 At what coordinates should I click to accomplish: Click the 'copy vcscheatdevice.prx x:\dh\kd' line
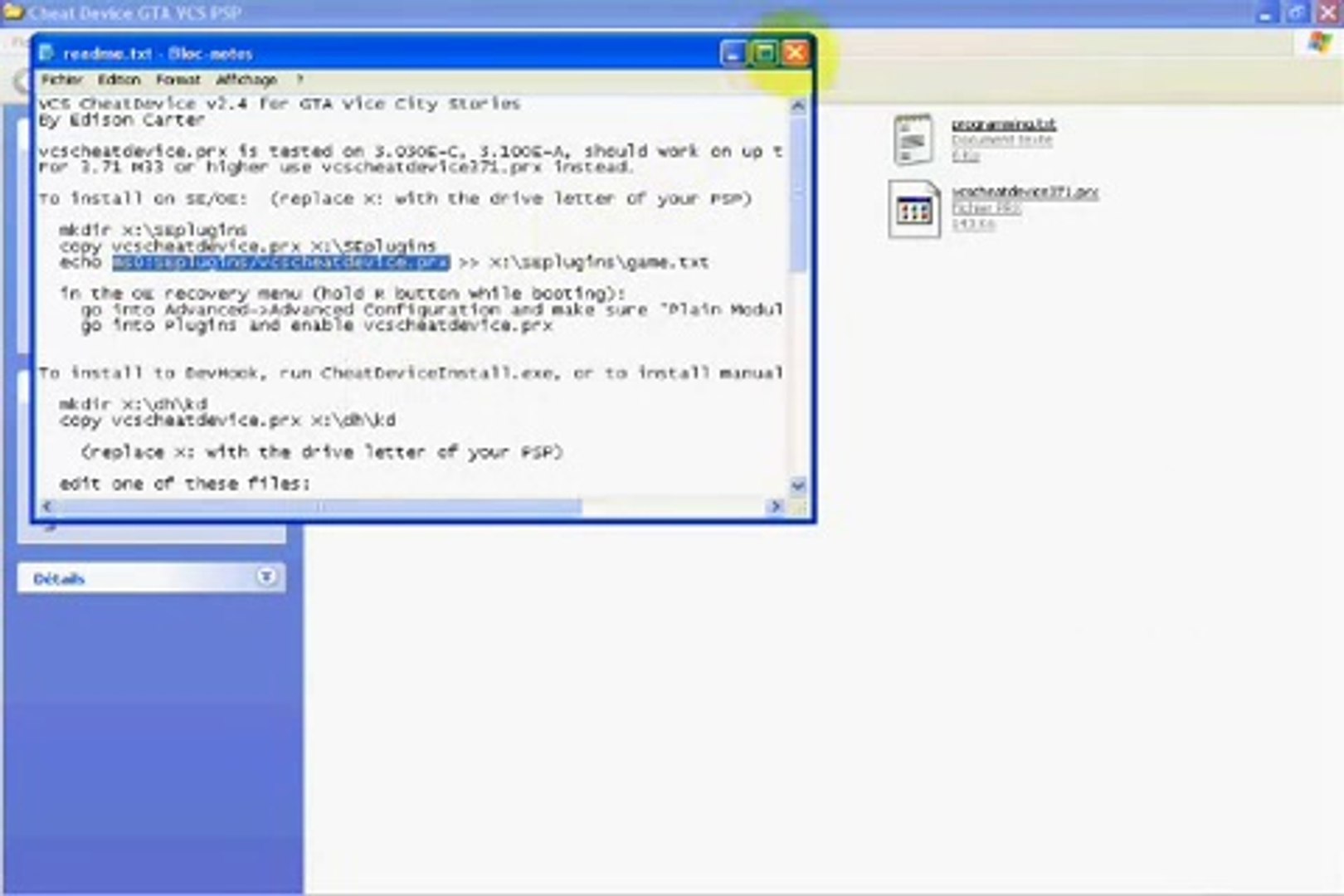pos(227,421)
